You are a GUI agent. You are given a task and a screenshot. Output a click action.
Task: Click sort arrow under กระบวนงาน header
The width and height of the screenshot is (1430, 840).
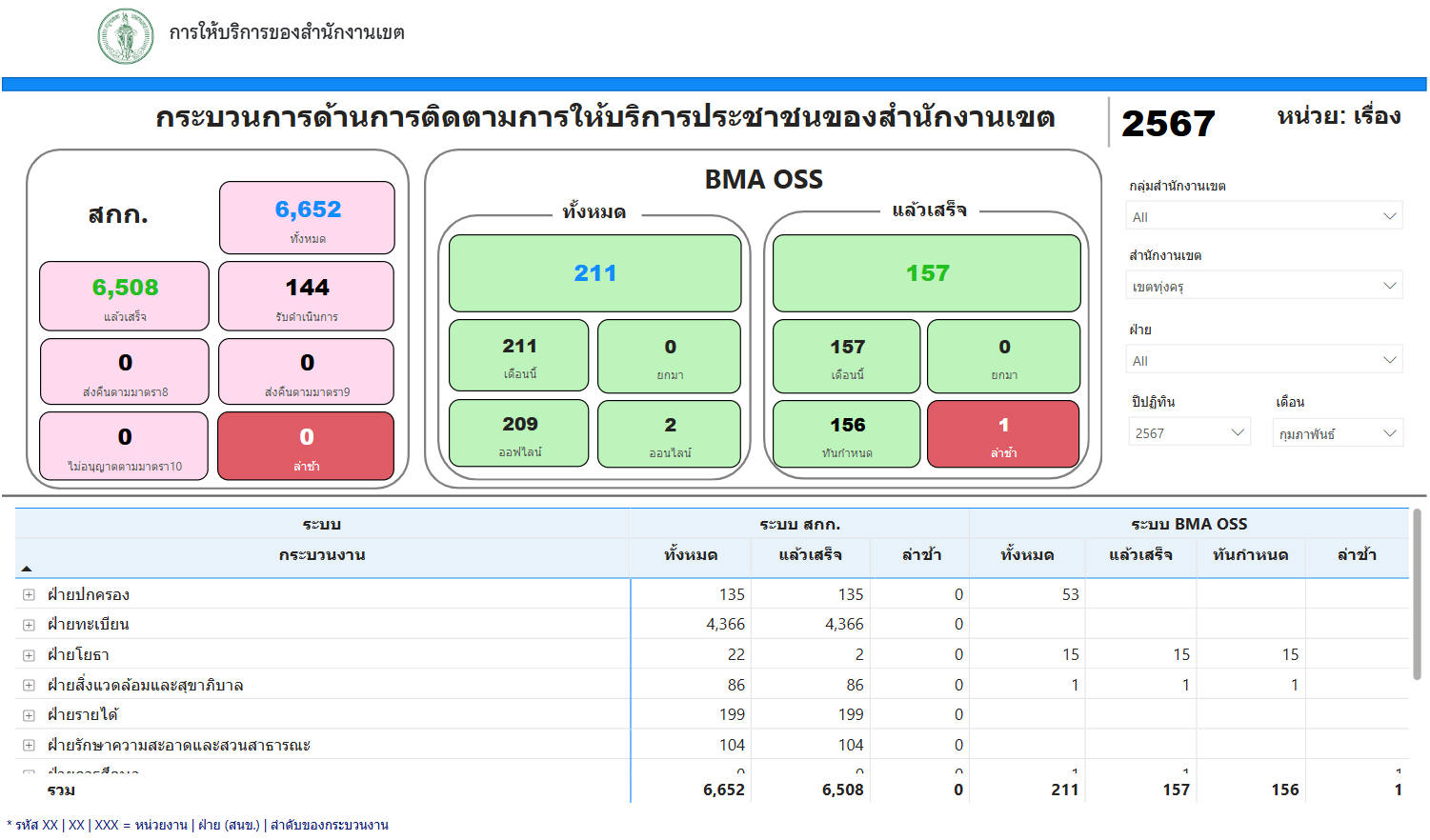coord(27,569)
